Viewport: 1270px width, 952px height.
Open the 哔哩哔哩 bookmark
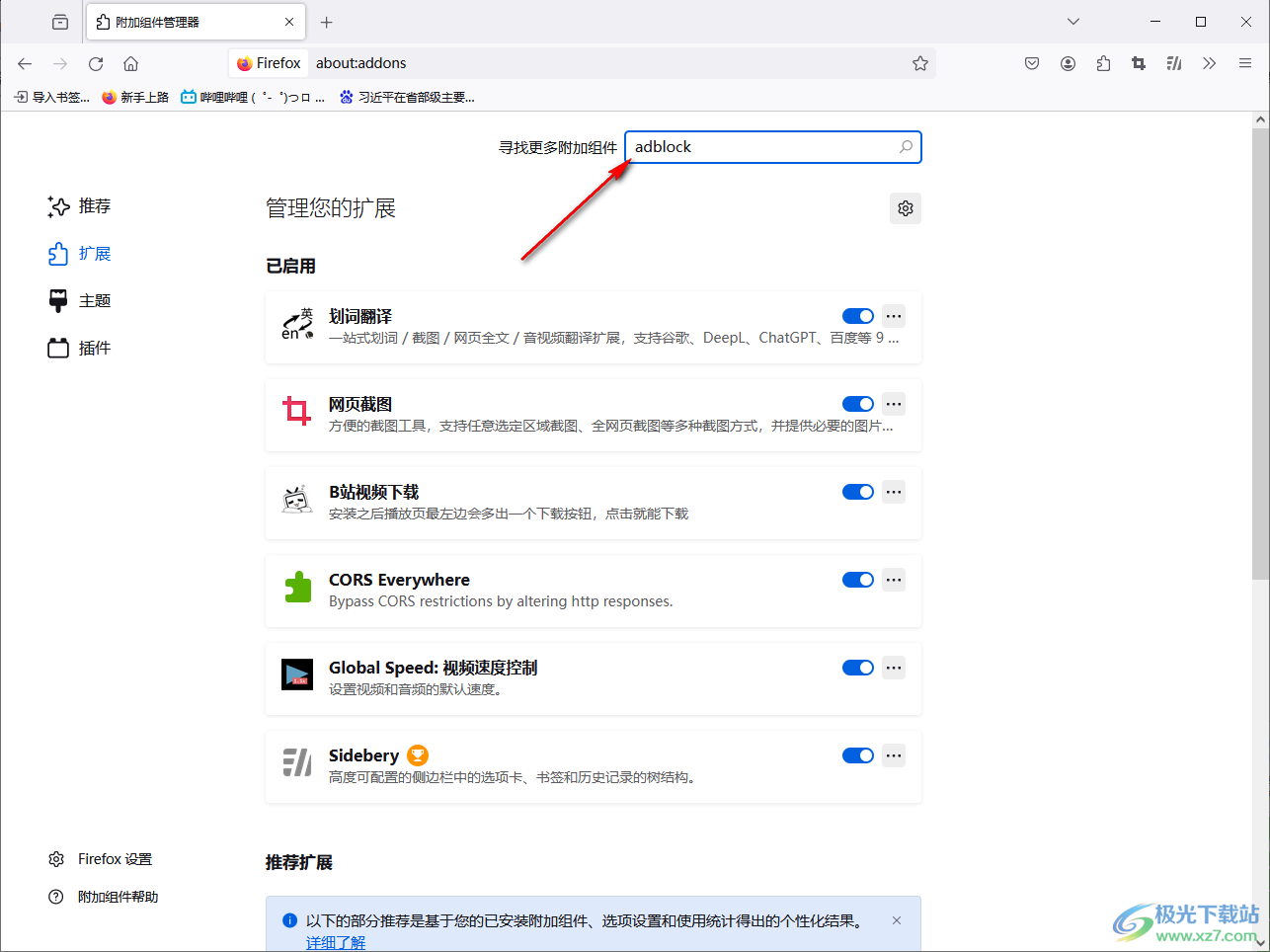coord(253,97)
